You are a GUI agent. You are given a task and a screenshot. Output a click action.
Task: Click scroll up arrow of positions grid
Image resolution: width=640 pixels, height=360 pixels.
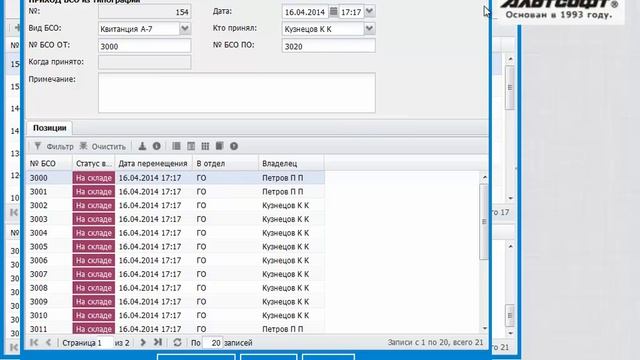(484, 177)
